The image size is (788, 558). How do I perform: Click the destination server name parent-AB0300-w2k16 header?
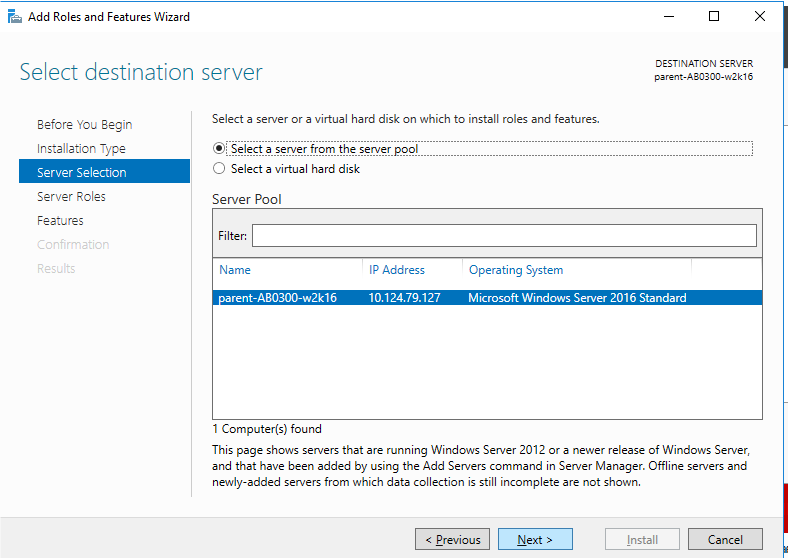[703, 77]
